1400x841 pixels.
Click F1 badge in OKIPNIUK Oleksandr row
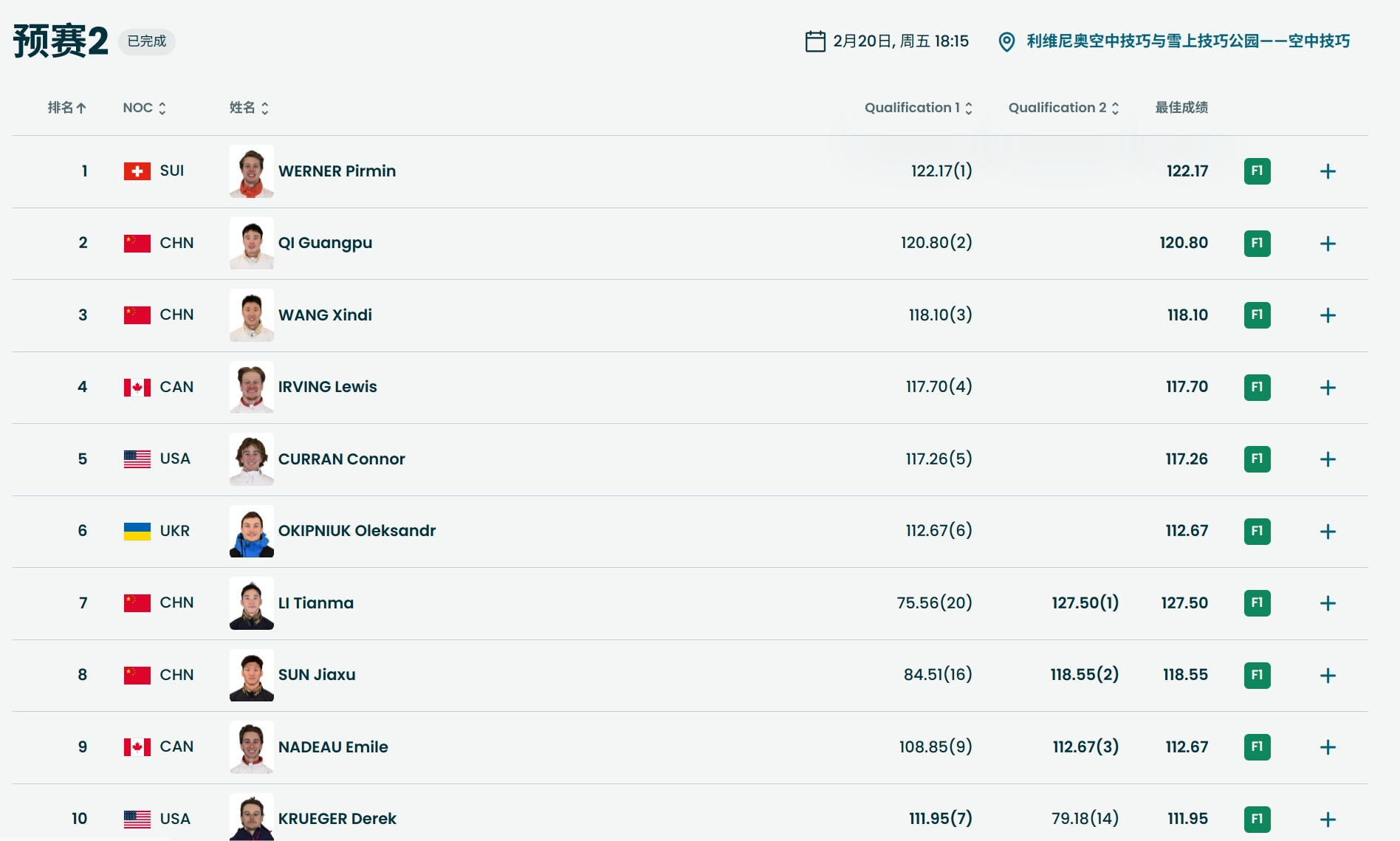click(1257, 532)
